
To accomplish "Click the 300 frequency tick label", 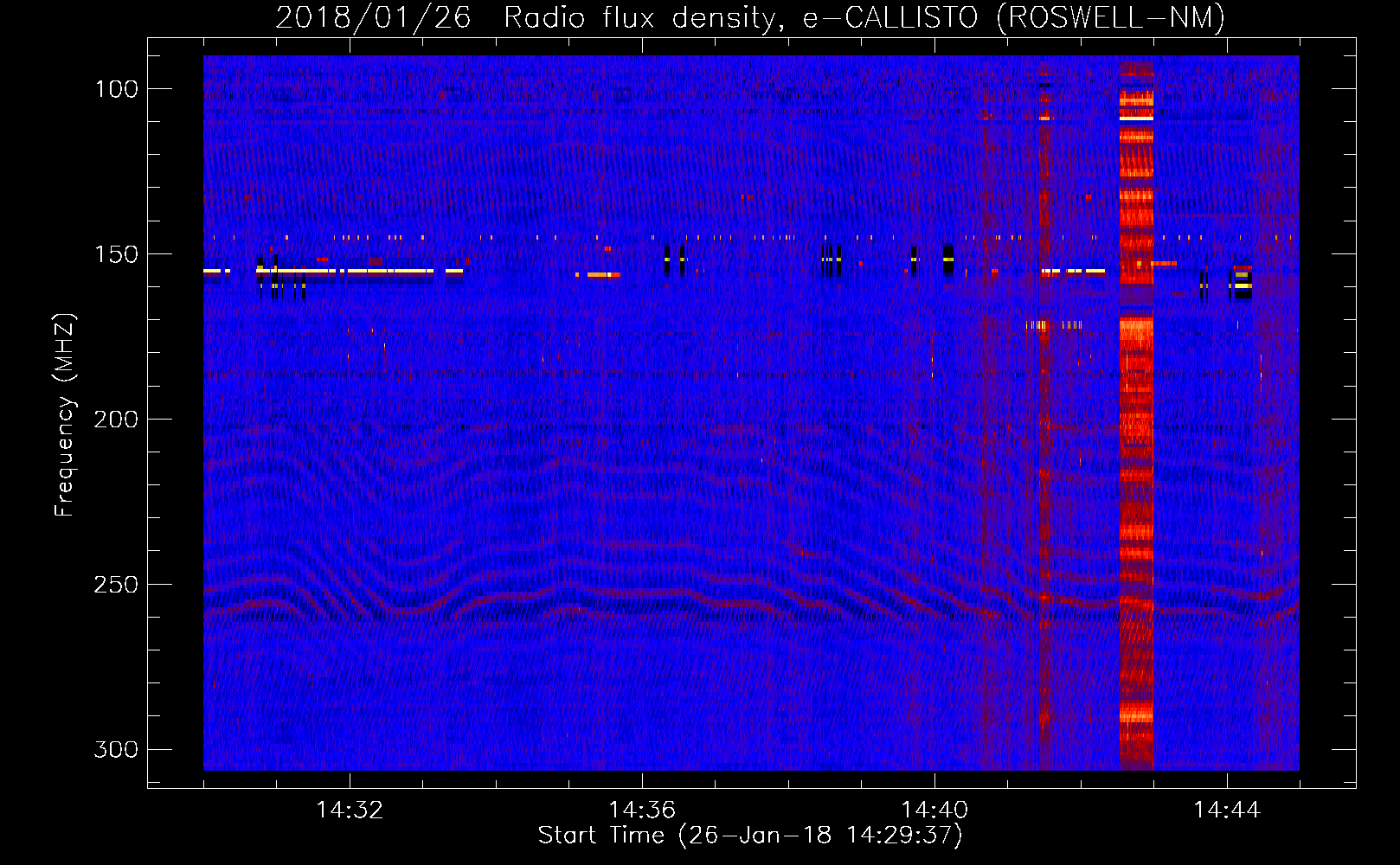I will 116,749.
